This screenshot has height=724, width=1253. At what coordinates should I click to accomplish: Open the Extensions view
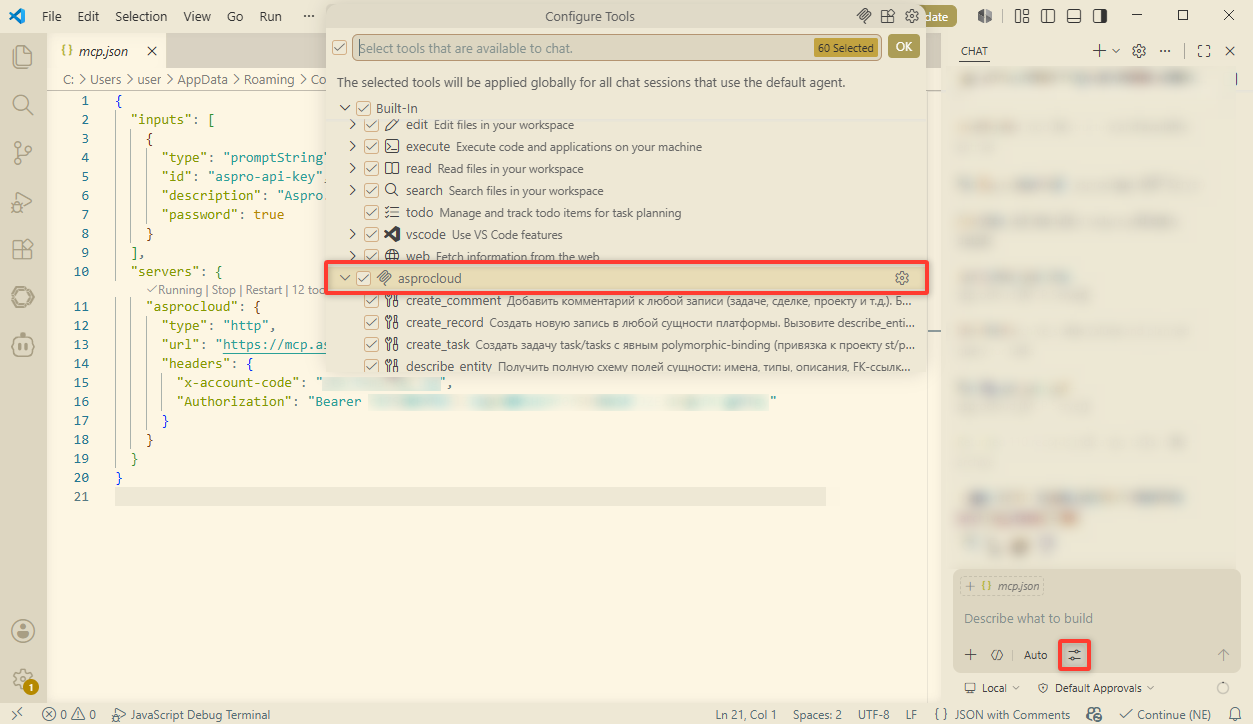pyautogui.click(x=22, y=249)
